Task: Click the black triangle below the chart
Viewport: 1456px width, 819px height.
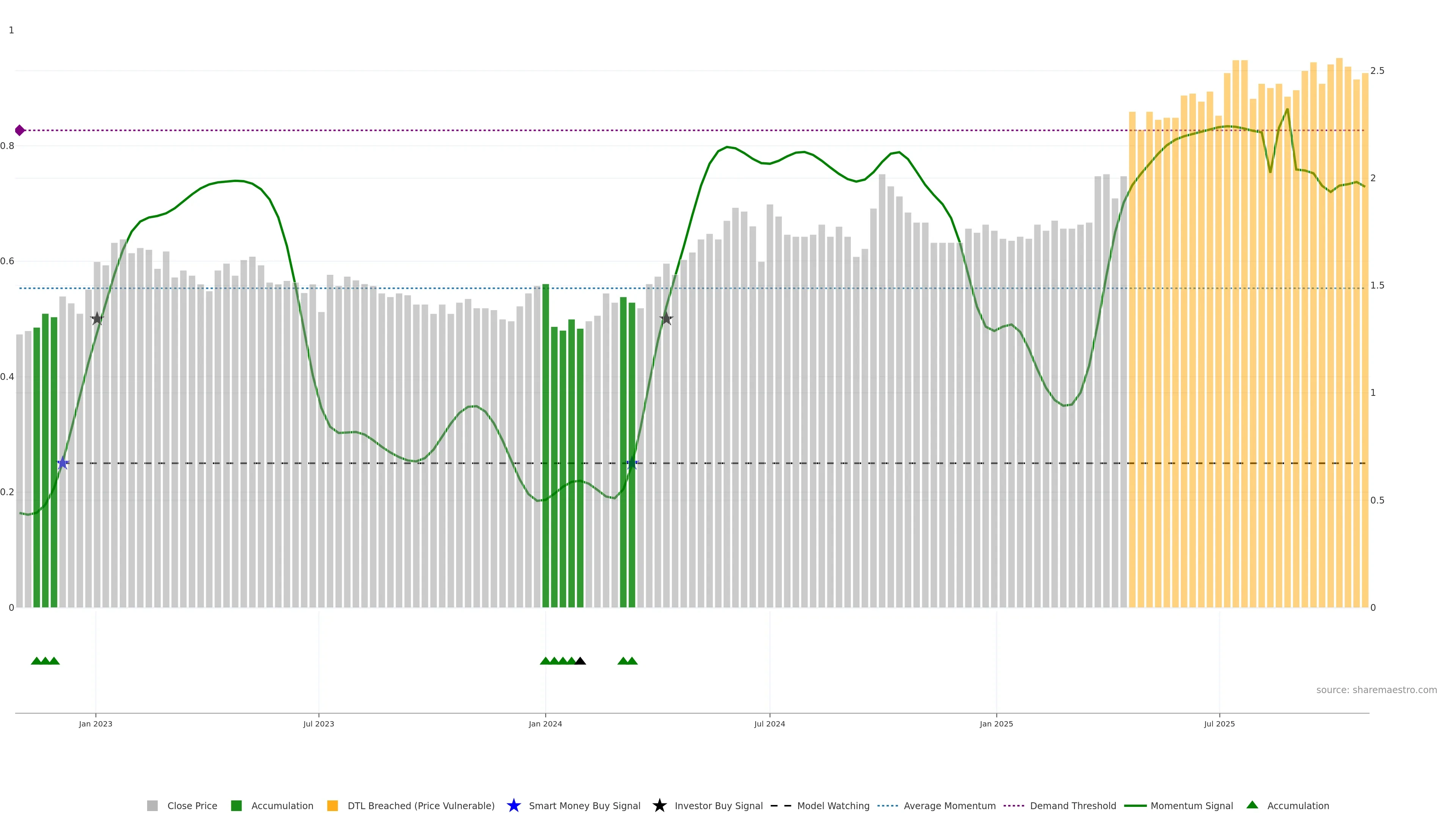Action: 580,661
